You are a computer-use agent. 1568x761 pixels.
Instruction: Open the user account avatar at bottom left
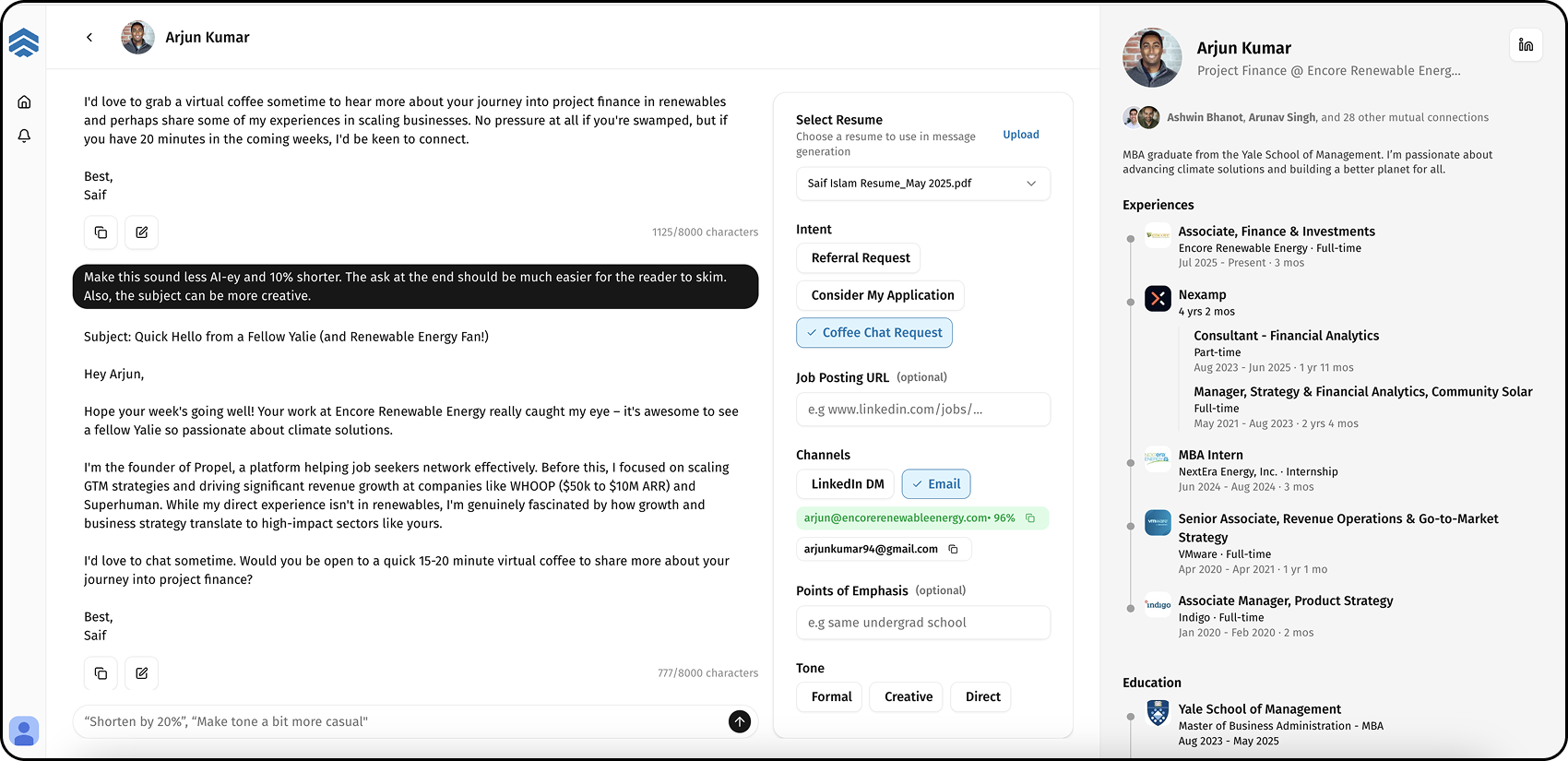(24, 731)
